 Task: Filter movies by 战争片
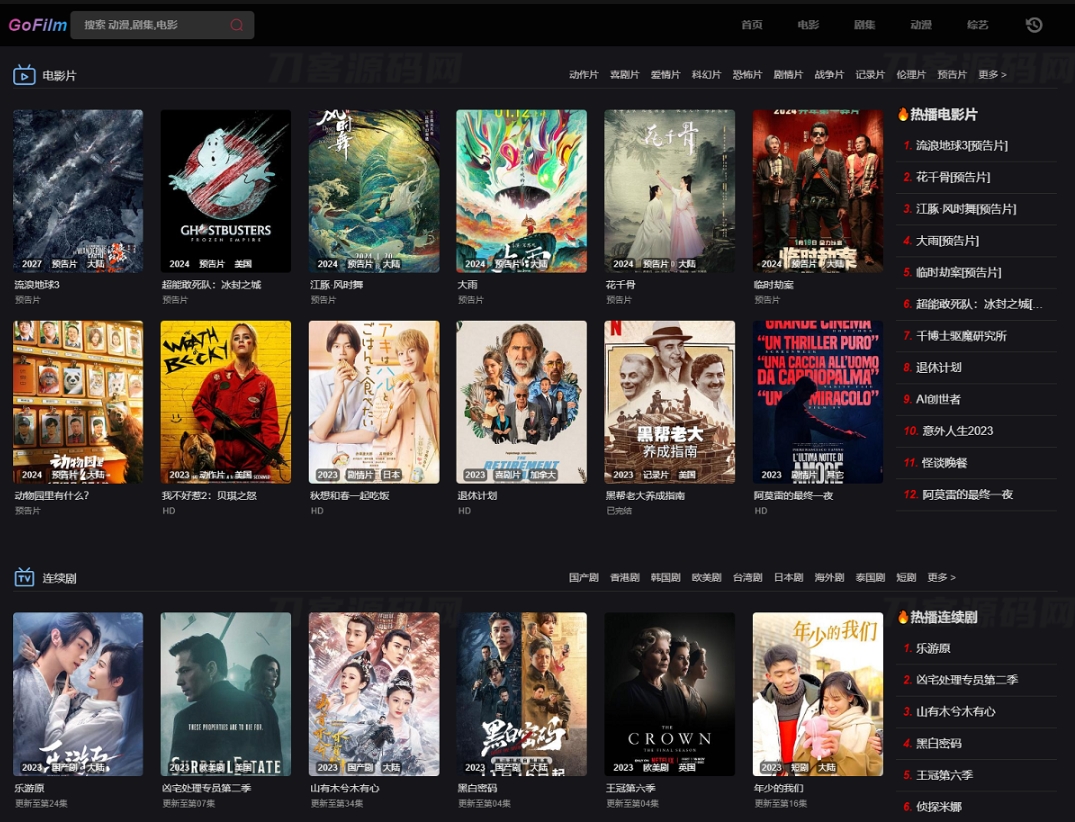pos(829,75)
